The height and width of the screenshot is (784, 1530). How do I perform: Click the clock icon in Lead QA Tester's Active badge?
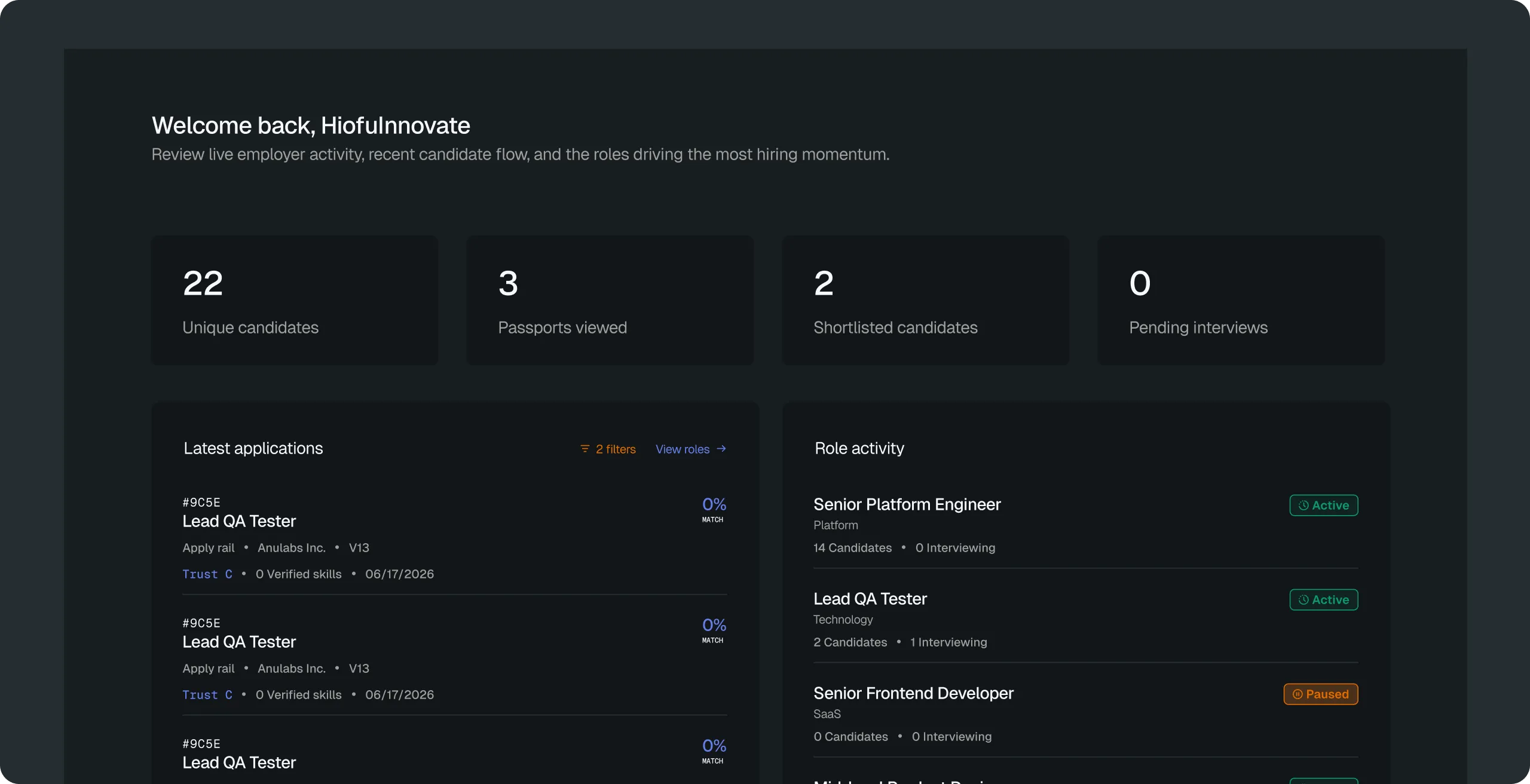(x=1303, y=600)
